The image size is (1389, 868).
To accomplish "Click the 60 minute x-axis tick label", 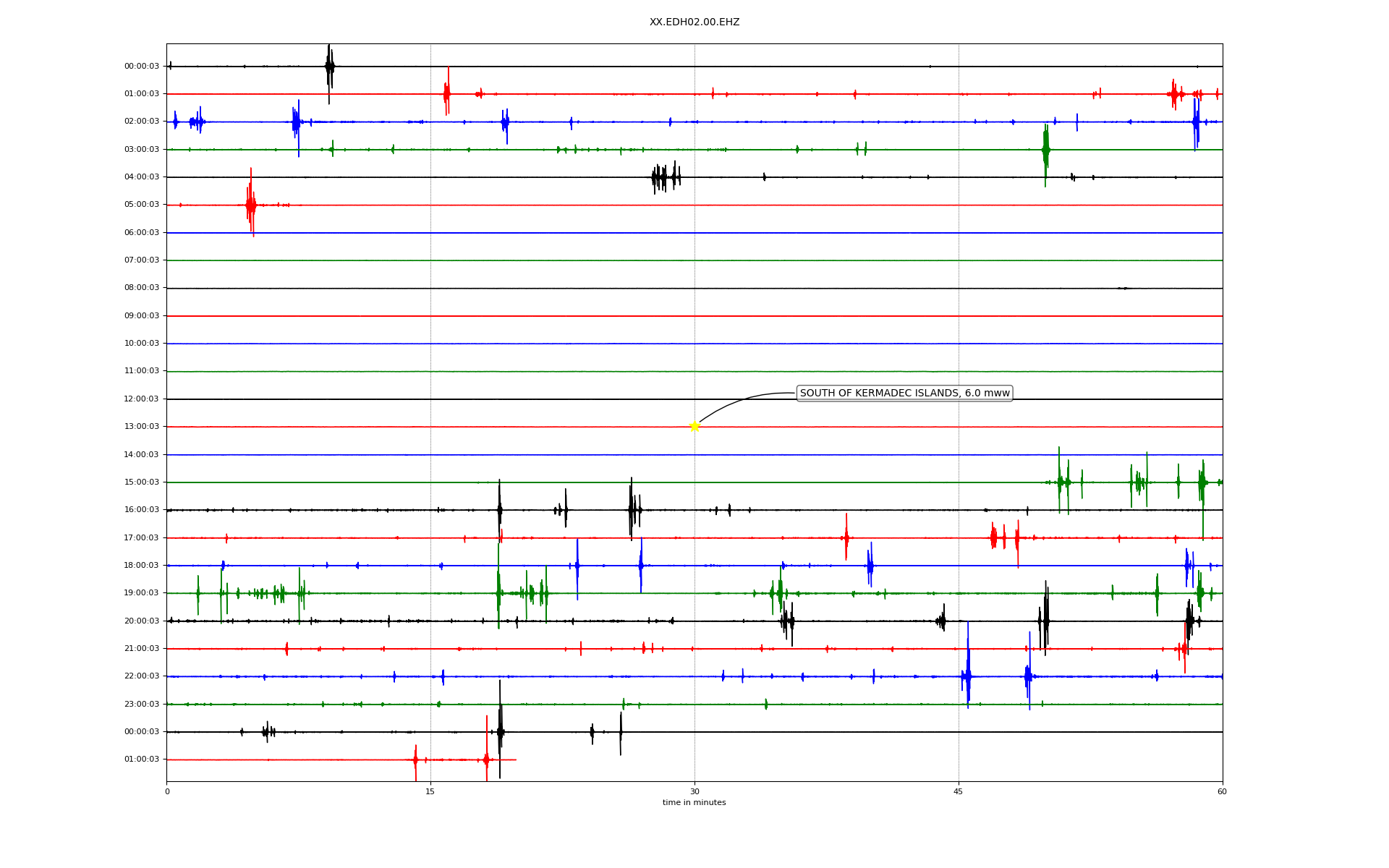I will tap(1222, 792).
